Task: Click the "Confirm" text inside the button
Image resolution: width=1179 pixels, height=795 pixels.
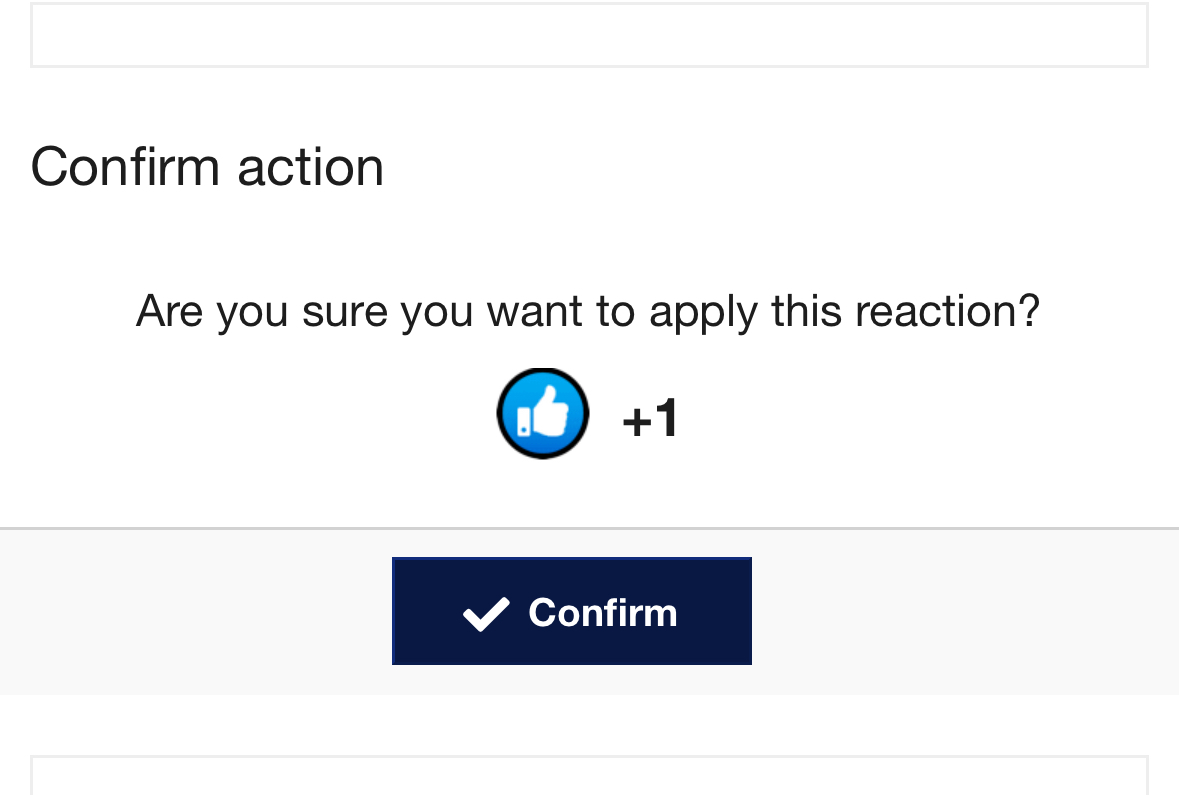Action: [602, 613]
